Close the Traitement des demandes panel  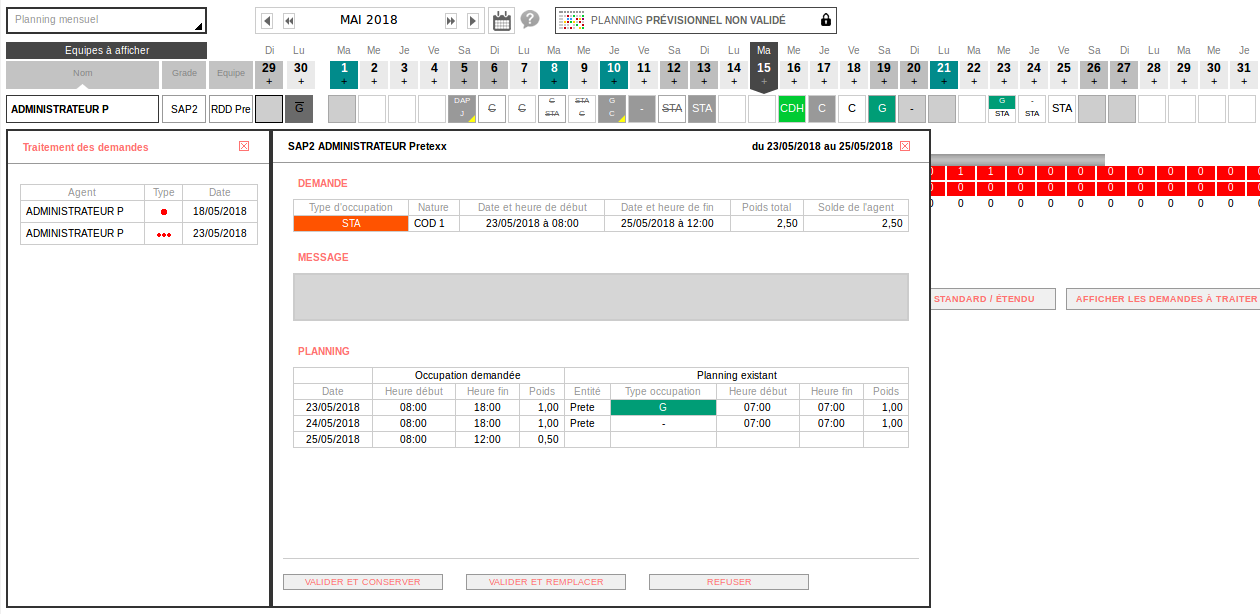[244, 146]
